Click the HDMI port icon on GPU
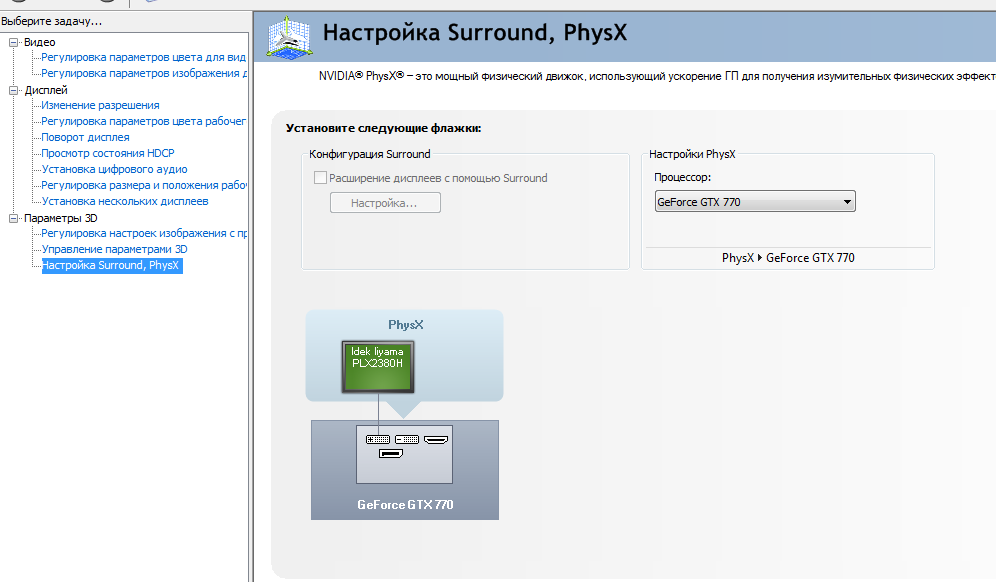The height and width of the screenshot is (582, 996). [x=436, y=439]
